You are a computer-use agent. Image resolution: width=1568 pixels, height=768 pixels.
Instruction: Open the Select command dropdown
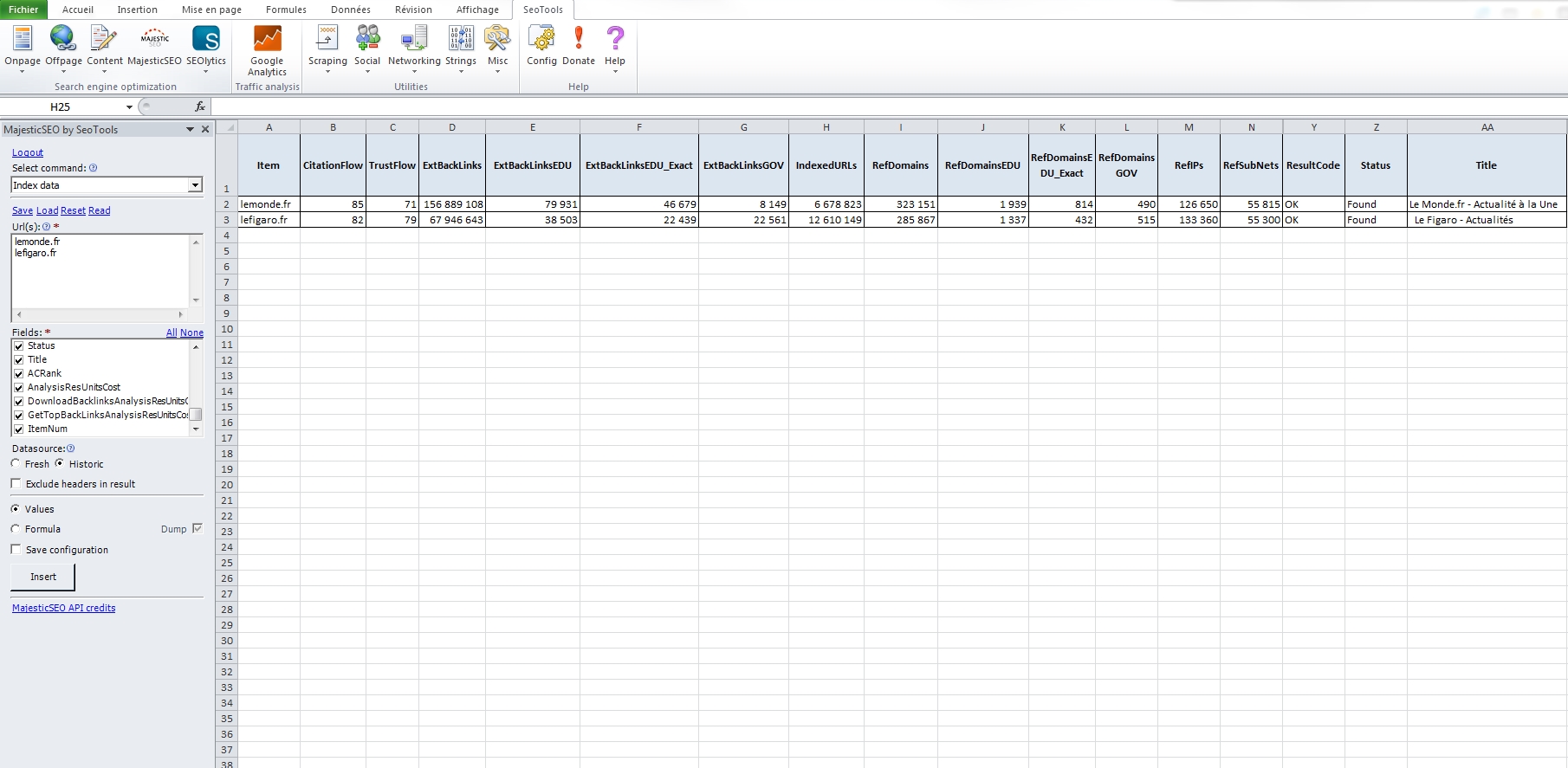click(195, 185)
